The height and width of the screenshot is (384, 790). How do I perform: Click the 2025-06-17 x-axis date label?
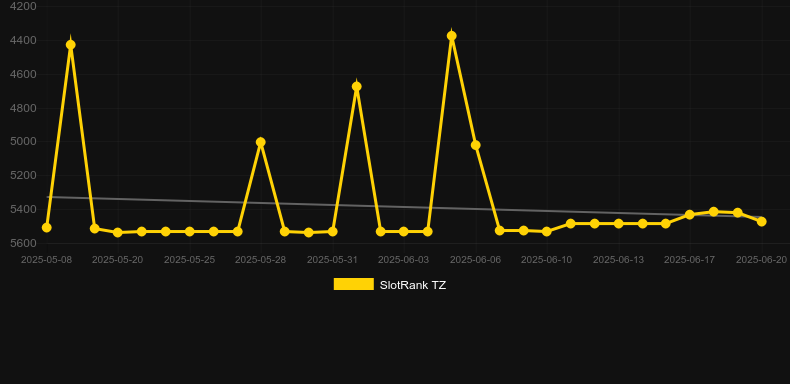[690, 260]
